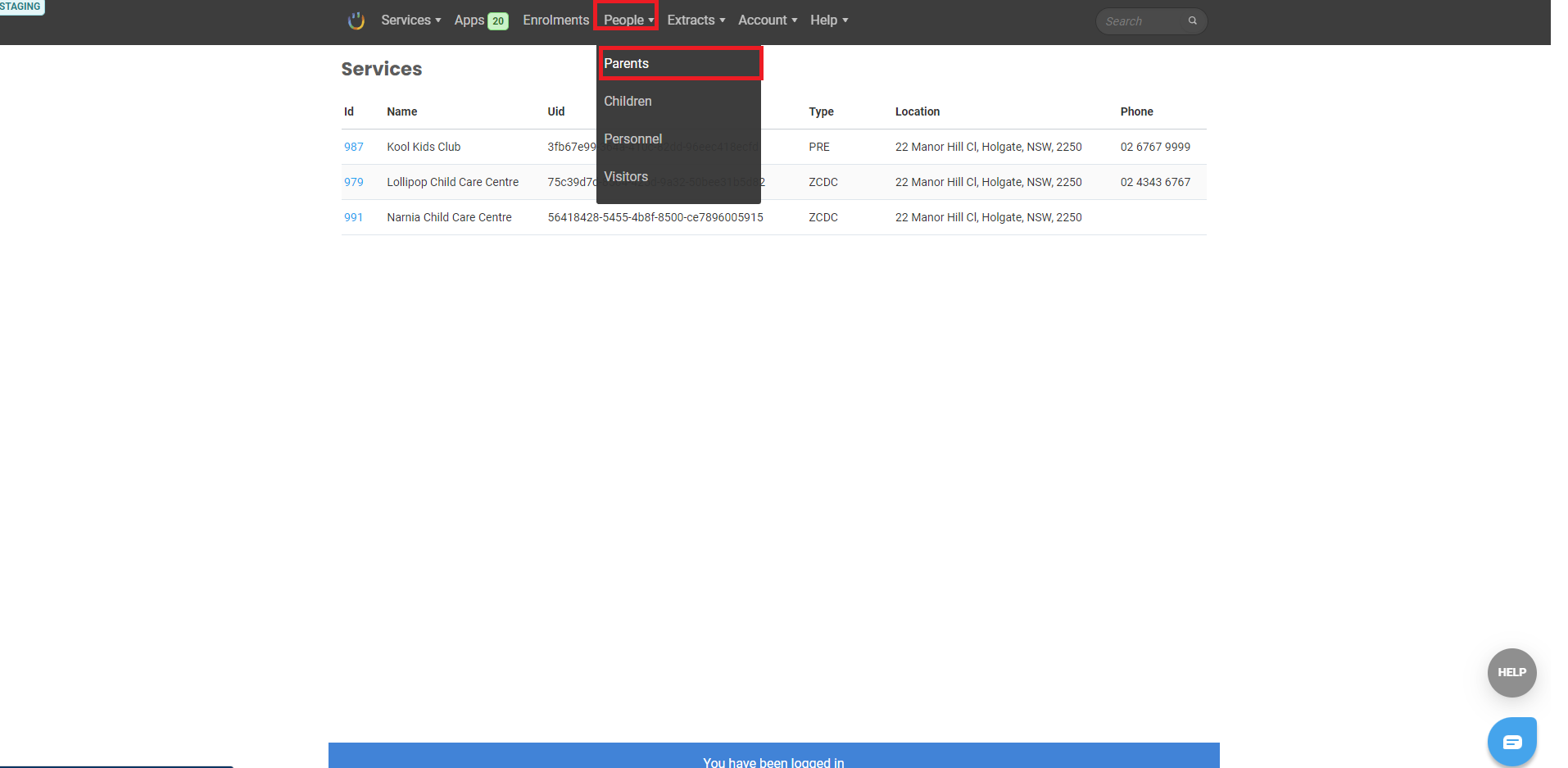Click the STAGING environment badge
The width and height of the screenshot is (1568, 768).
click(21, 7)
